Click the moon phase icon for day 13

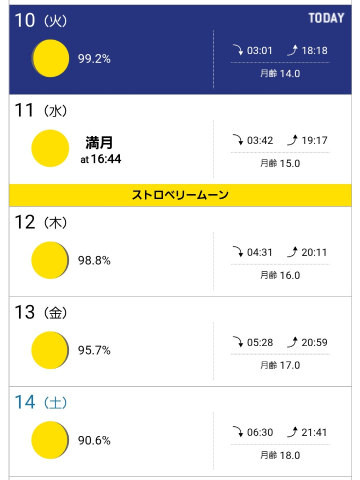coord(50,350)
